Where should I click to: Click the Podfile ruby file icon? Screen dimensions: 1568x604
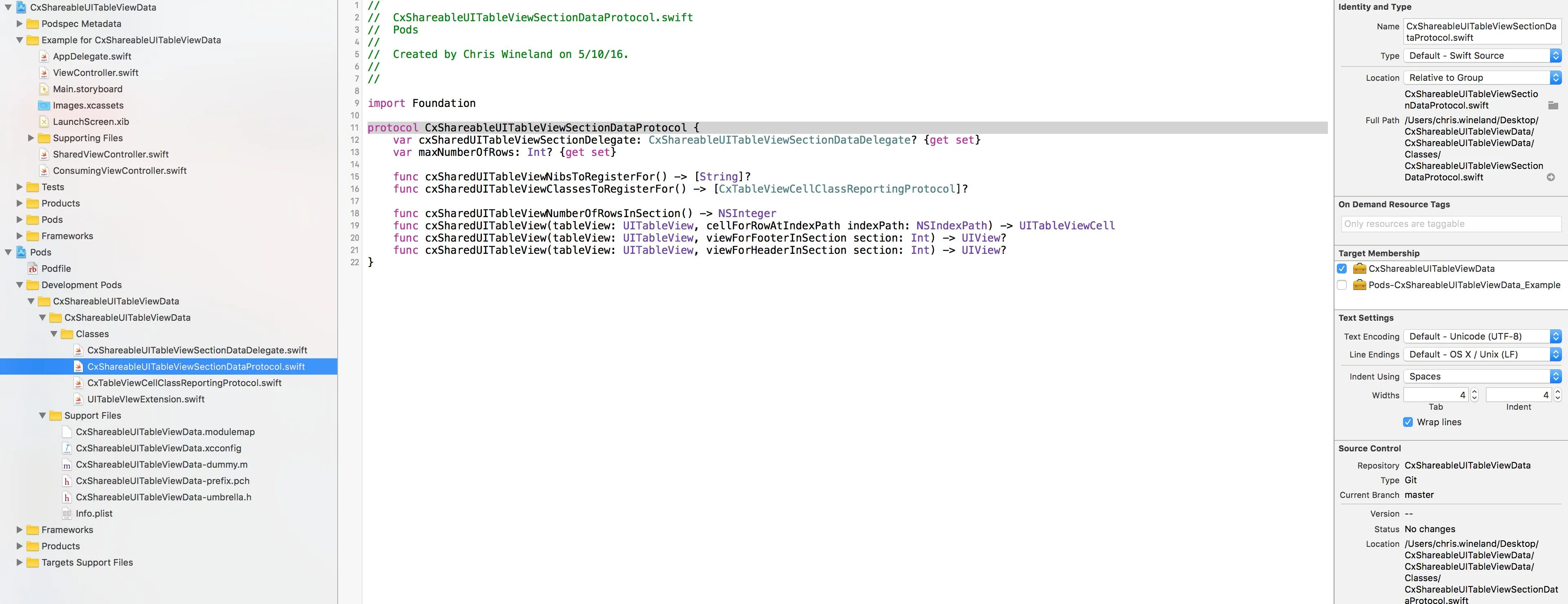click(x=33, y=268)
